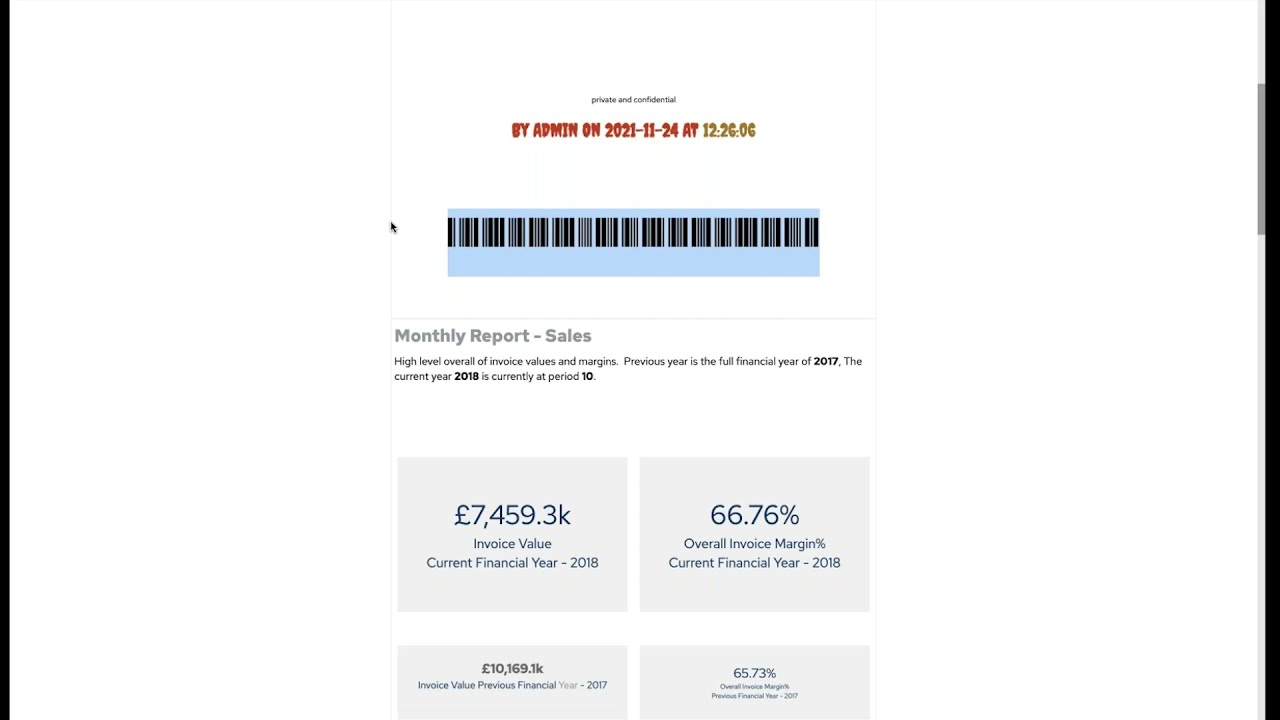Click the 'Overall Invoice Margin%' label under 66.76%
This screenshot has height=720, width=1280.
pos(754,544)
